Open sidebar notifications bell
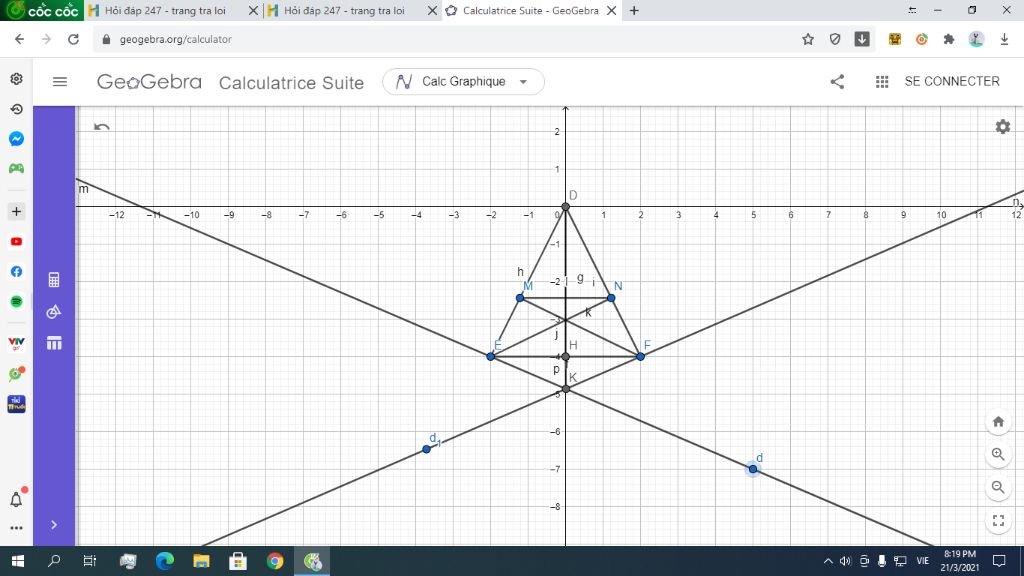This screenshot has height=576, width=1024. pyautogui.click(x=16, y=499)
